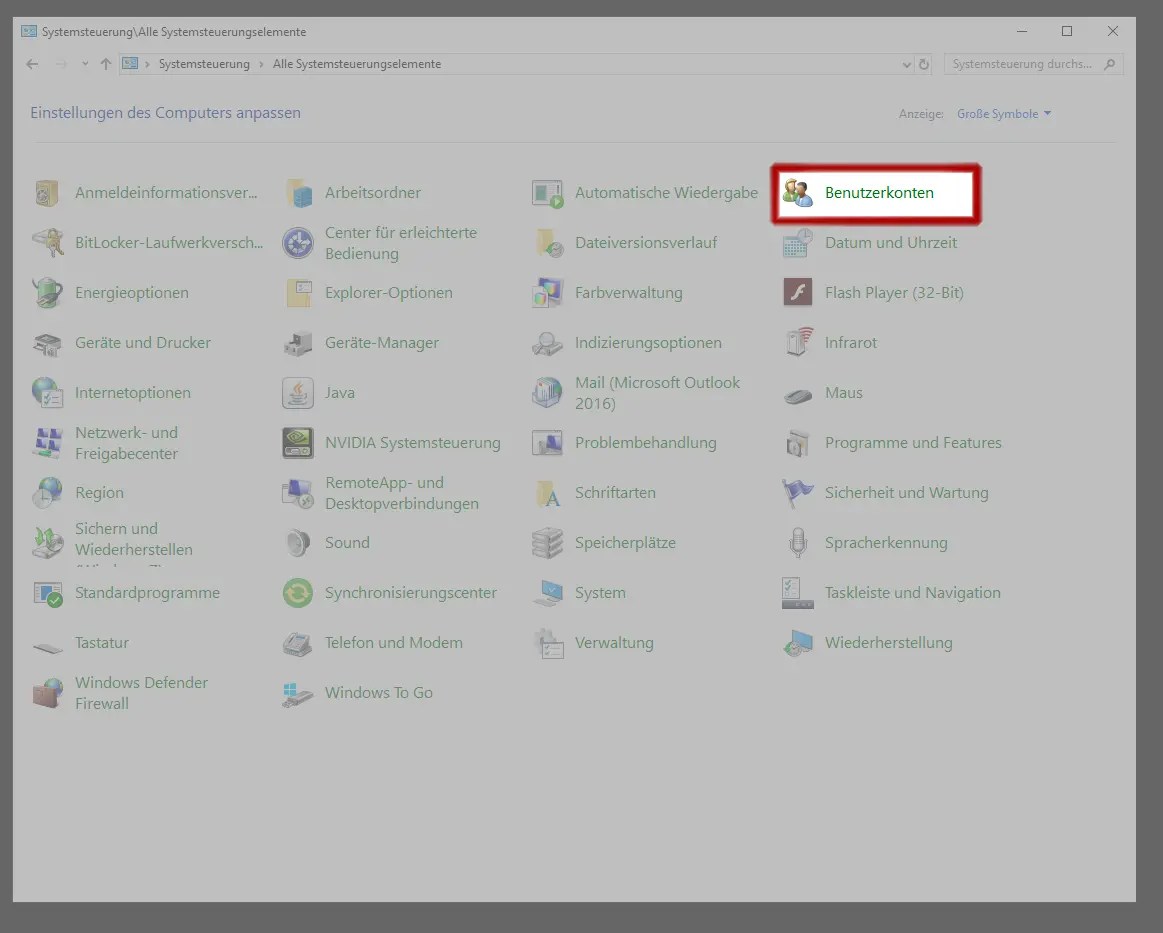
Task: Click Geräte und Drucker printer icon
Action: [x=47, y=343]
